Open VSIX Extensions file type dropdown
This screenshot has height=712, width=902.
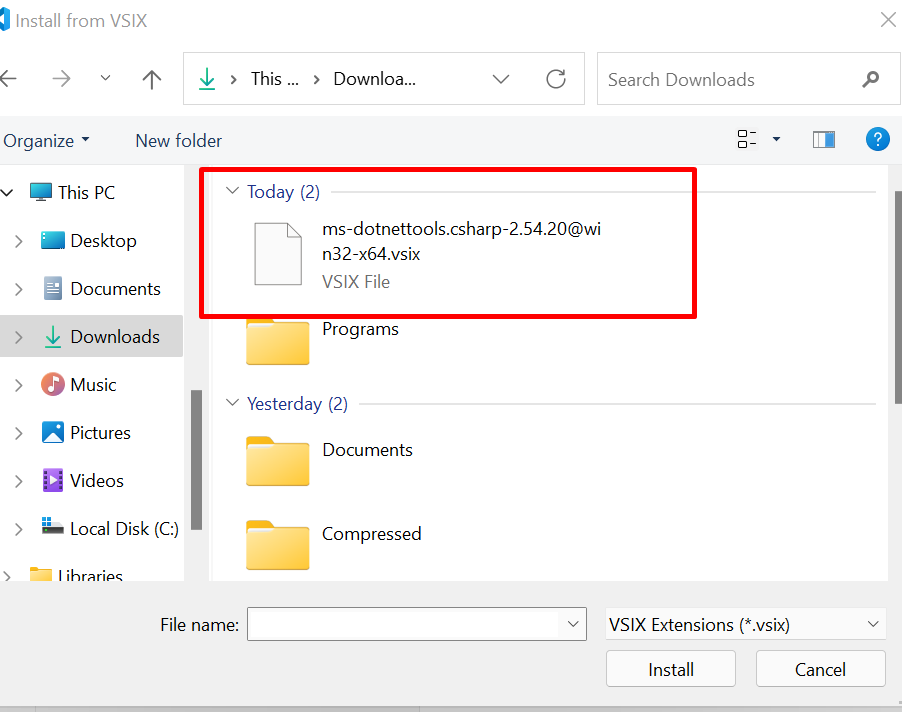(x=746, y=625)
